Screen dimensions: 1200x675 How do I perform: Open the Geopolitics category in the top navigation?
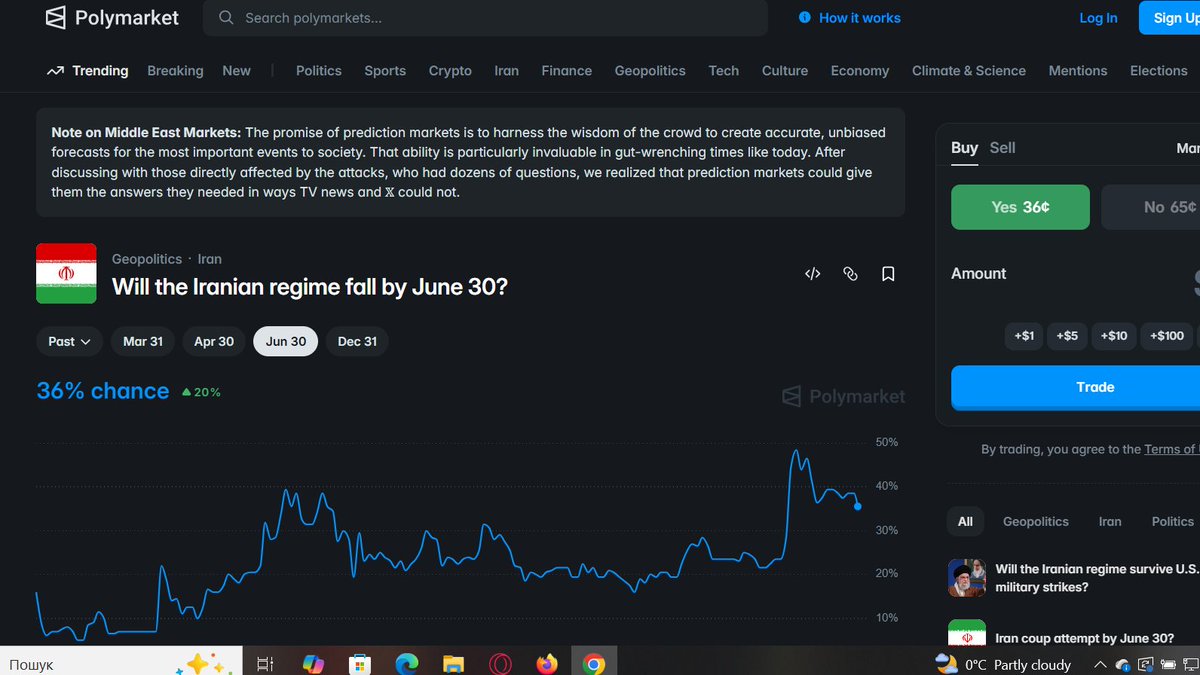(650, 71)
